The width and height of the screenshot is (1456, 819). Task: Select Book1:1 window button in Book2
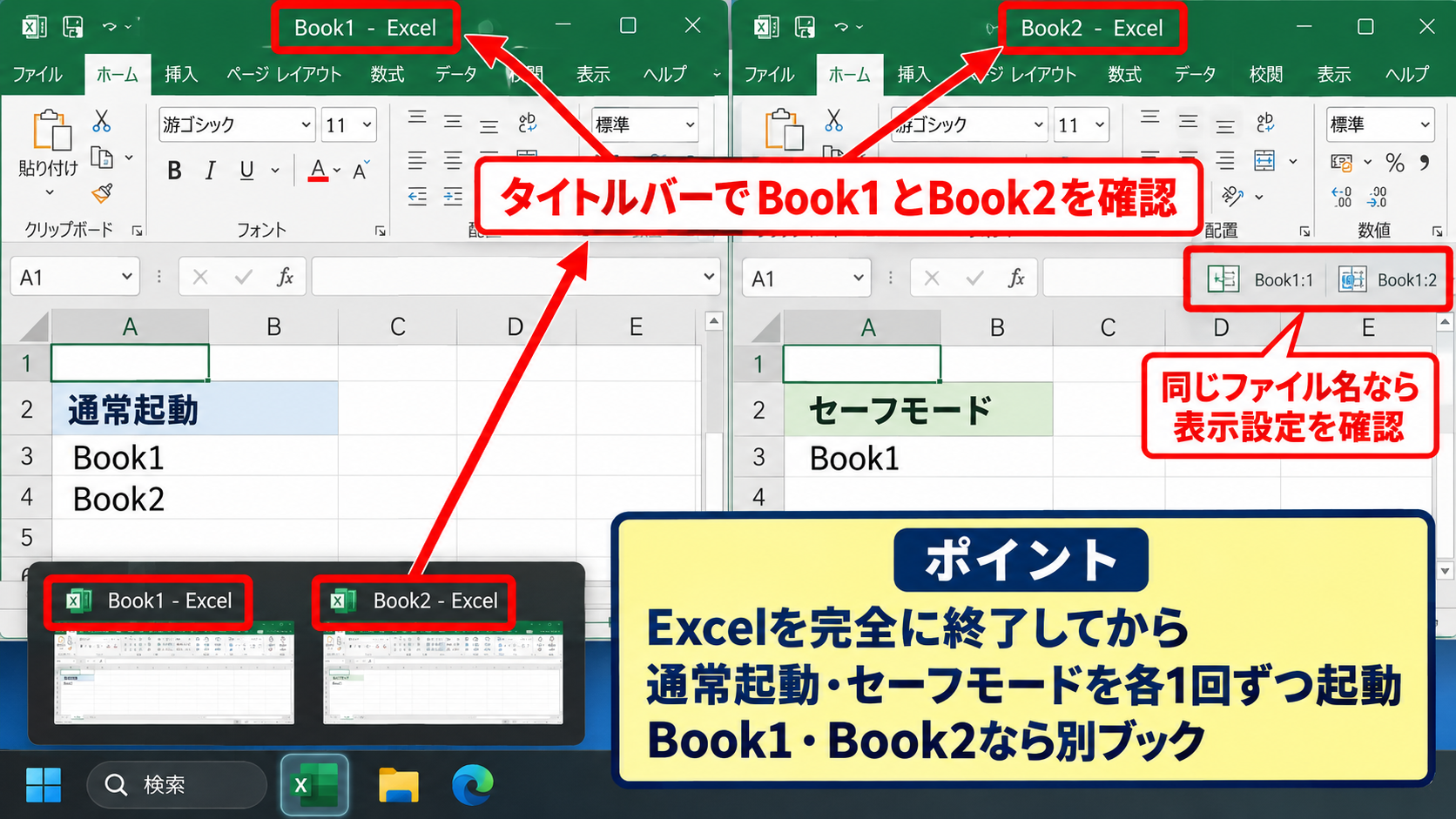[x=1259, y=279]
